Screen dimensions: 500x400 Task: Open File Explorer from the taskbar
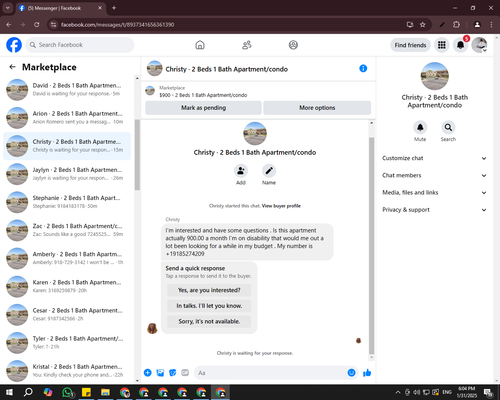pos(105,392)
